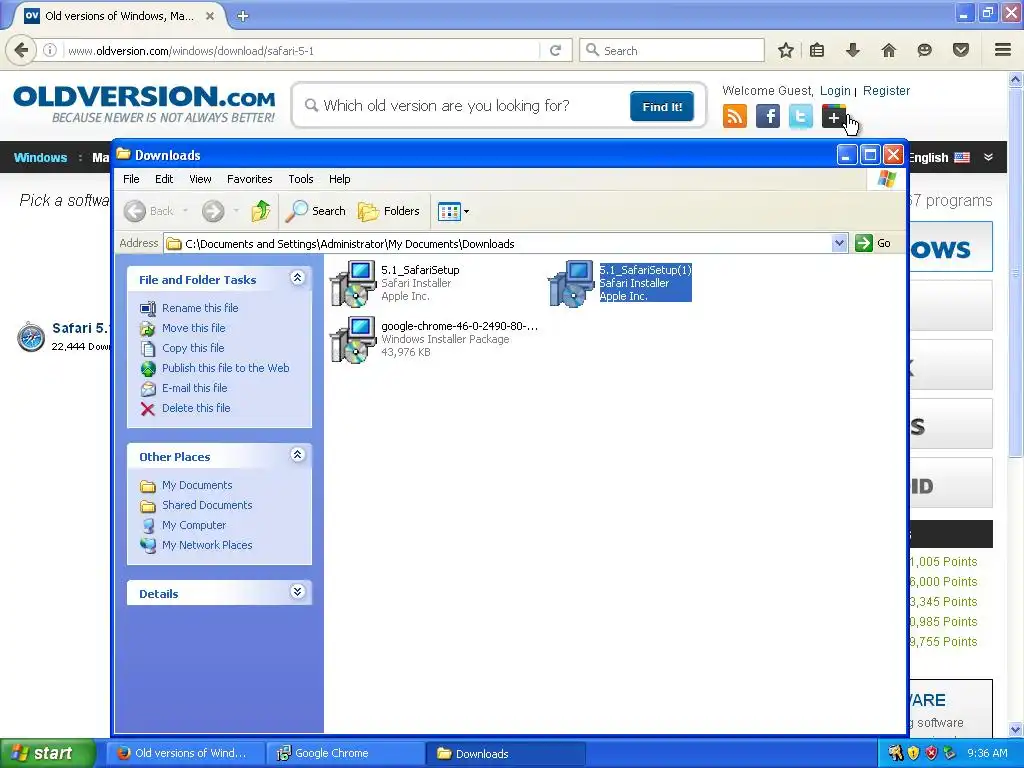
Task: Switch to Firefox taskbar item
Action: point(186,754)
